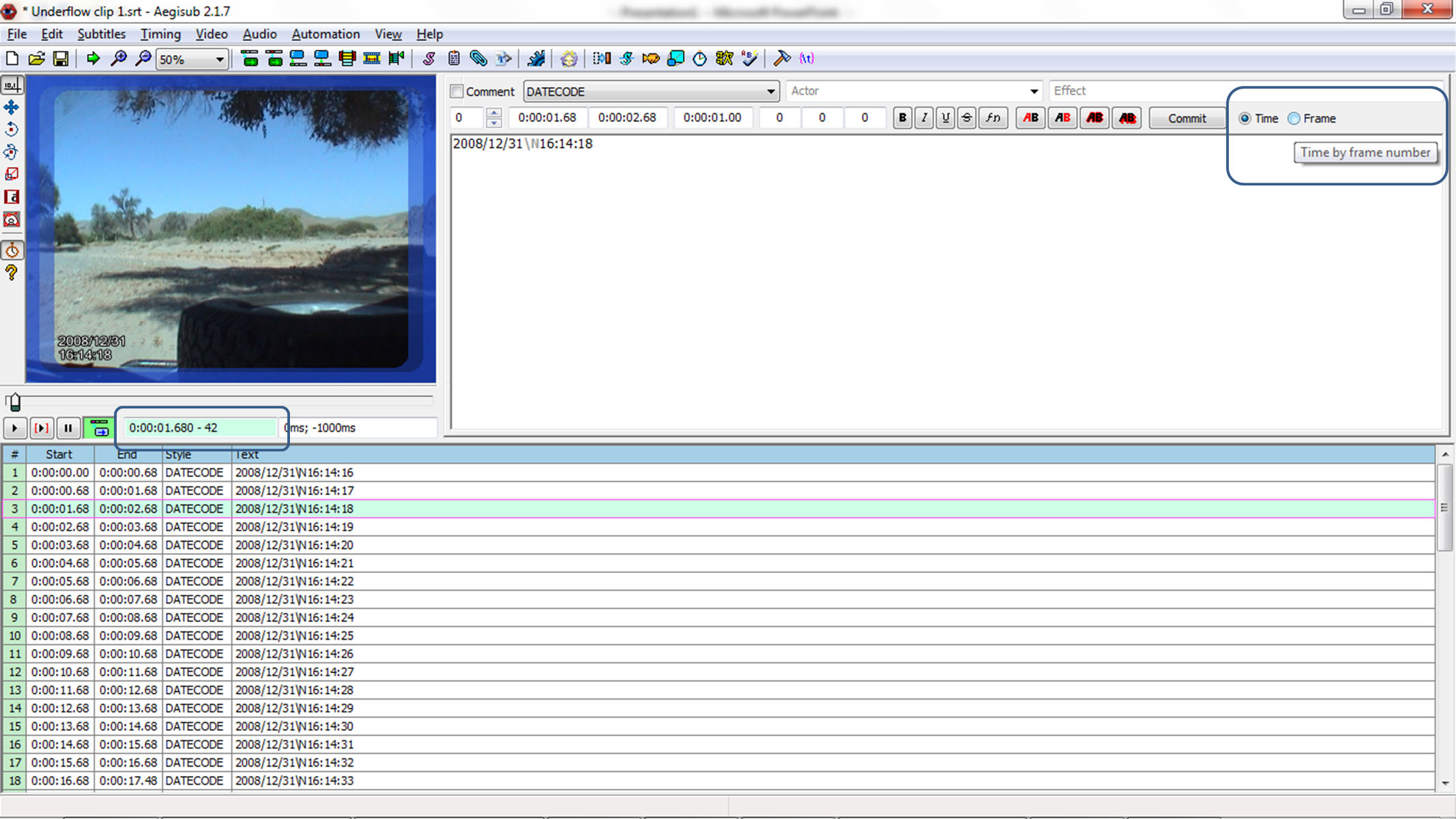Toggle Bold formatting button
This screenshot has height=819, width=1456.
pyautogui.click(x=902, y=118)
